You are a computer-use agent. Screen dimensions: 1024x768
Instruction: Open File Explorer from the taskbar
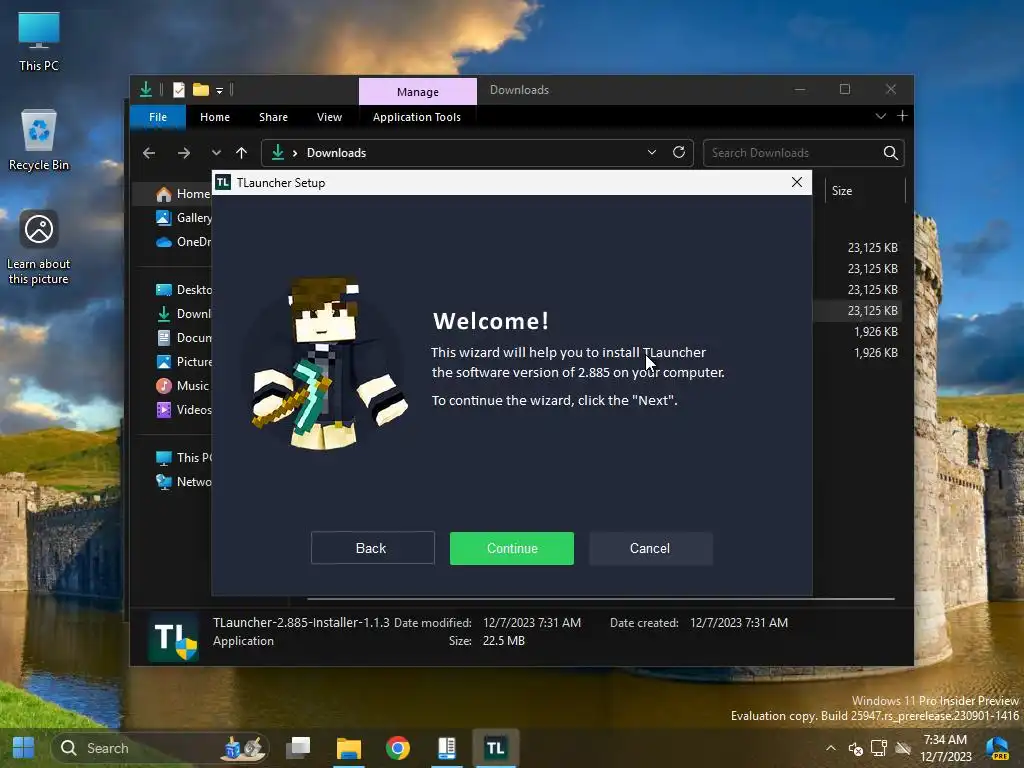(x=348, y=748)
